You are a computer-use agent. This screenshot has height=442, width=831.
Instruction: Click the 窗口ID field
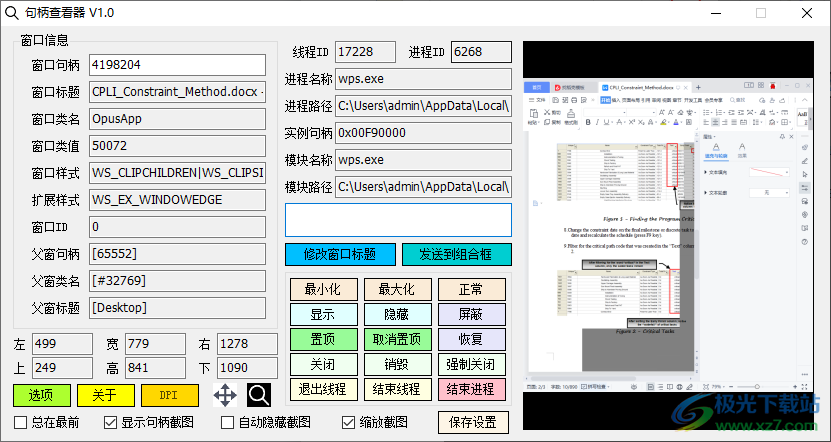(177, 227)
